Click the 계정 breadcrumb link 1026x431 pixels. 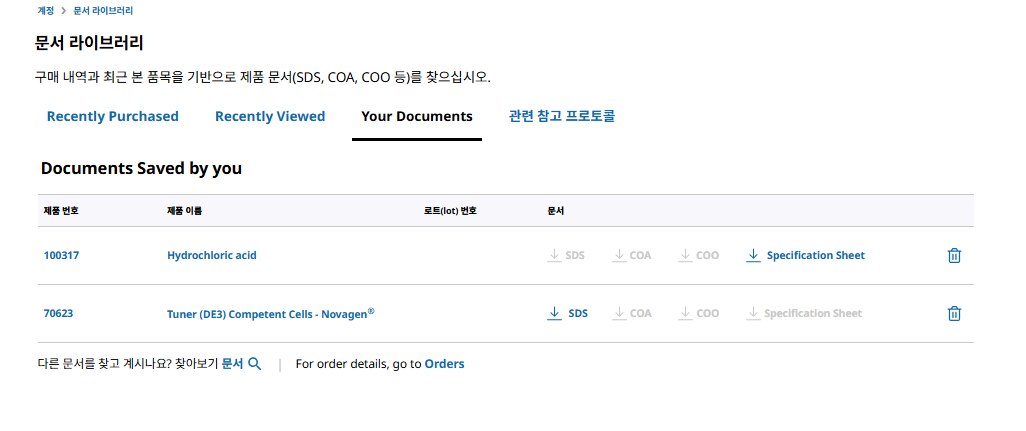(x=46, y=11)
